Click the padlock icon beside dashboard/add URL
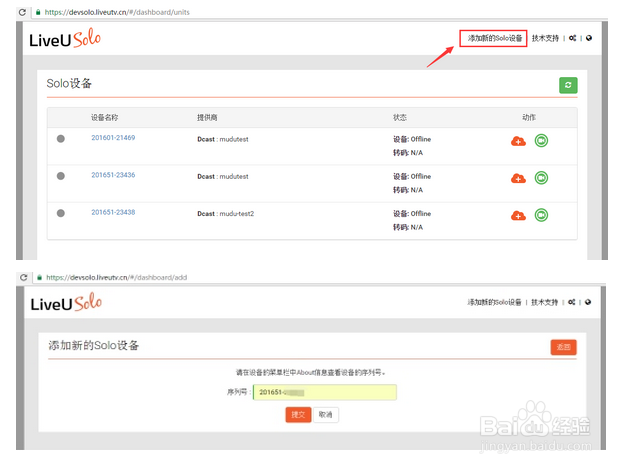 point(39,278)
